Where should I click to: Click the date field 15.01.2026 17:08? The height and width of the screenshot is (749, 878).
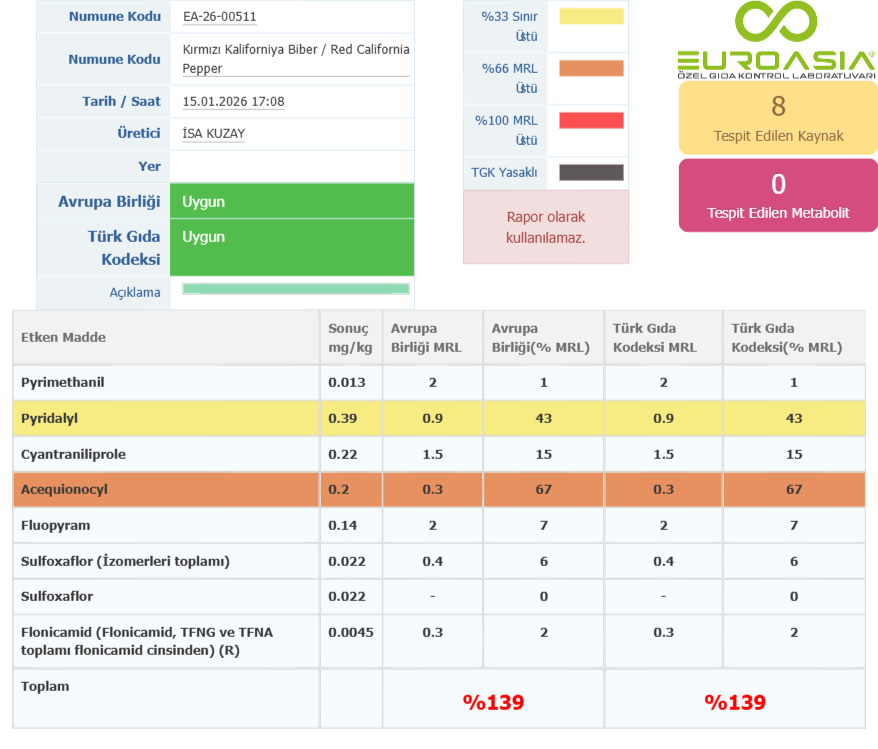(x=234, y=101)
